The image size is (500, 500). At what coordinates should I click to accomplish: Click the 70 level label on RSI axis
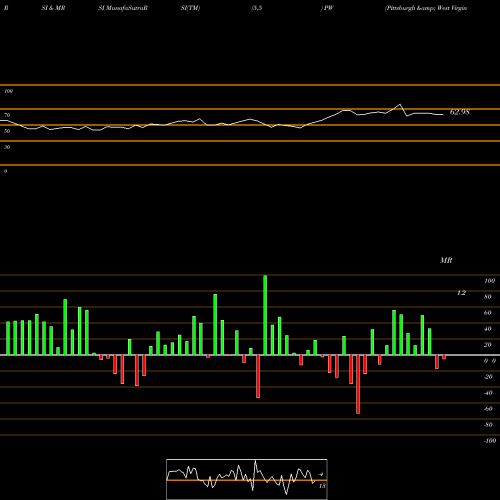point(7,115)
